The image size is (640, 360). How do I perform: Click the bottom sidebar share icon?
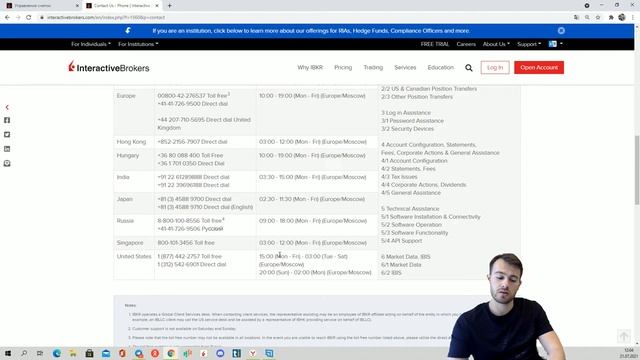pos(7,163)
